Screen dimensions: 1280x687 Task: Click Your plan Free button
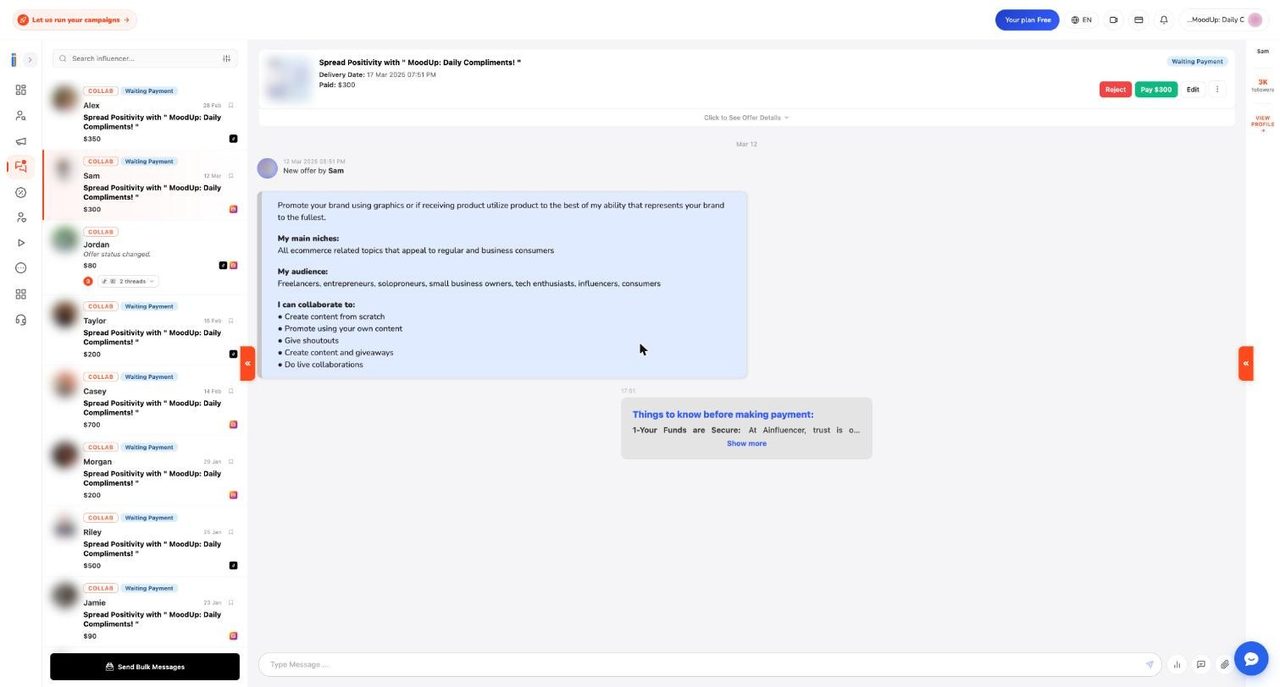click(1027, 20)
